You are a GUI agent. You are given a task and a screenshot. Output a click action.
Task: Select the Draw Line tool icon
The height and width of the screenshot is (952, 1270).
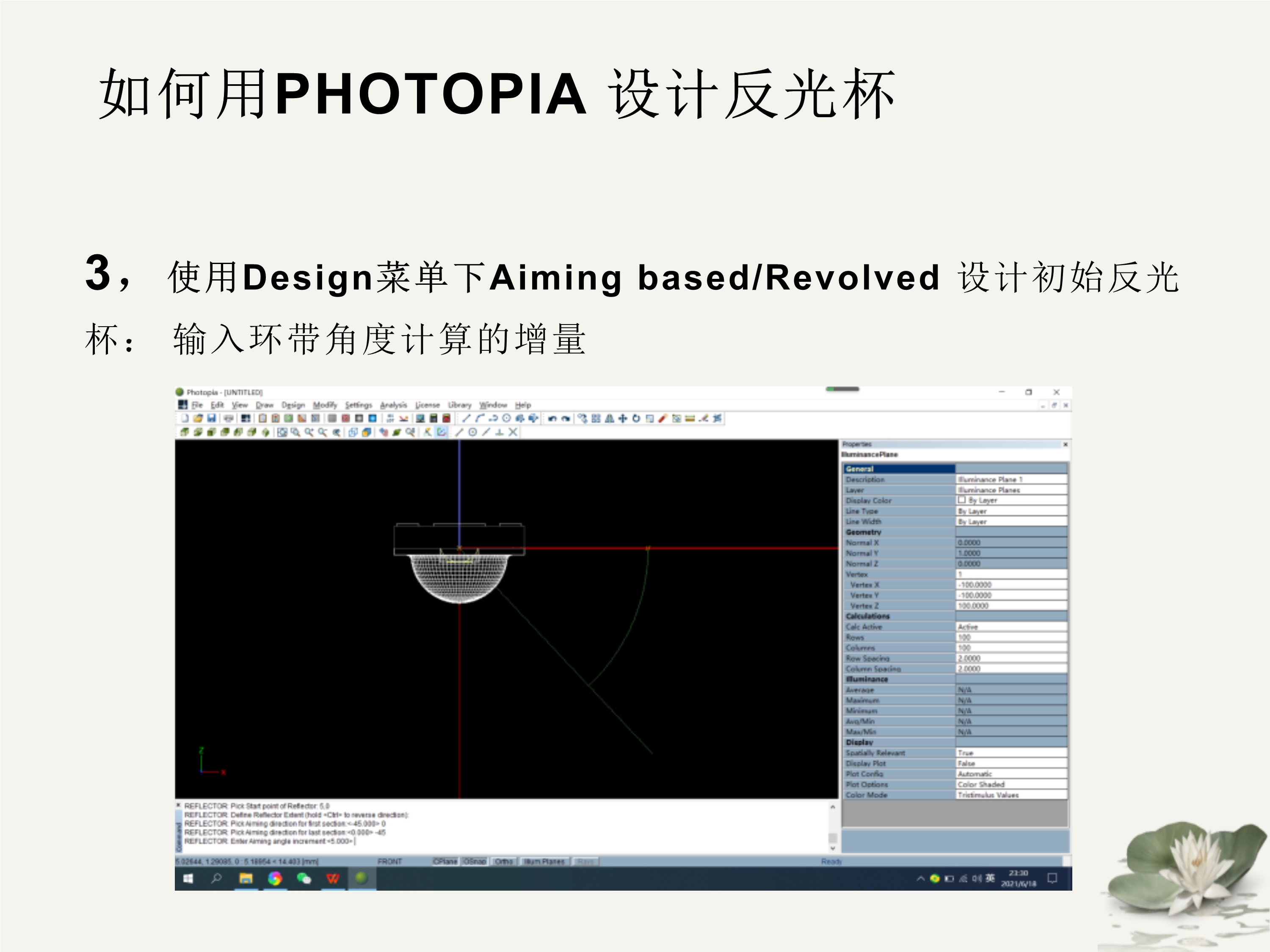click(x=466, y=418)
